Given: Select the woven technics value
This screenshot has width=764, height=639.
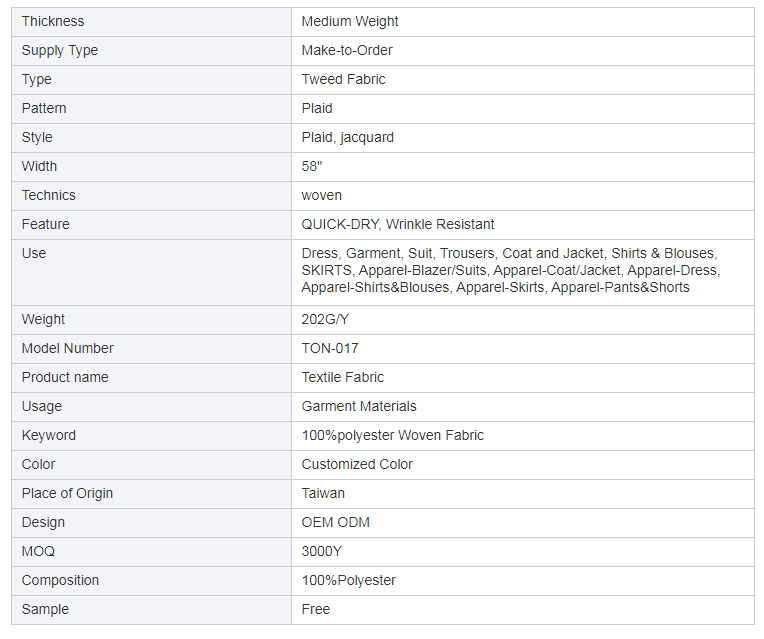Looking at the screenshot, I should [x=322, y=195].
